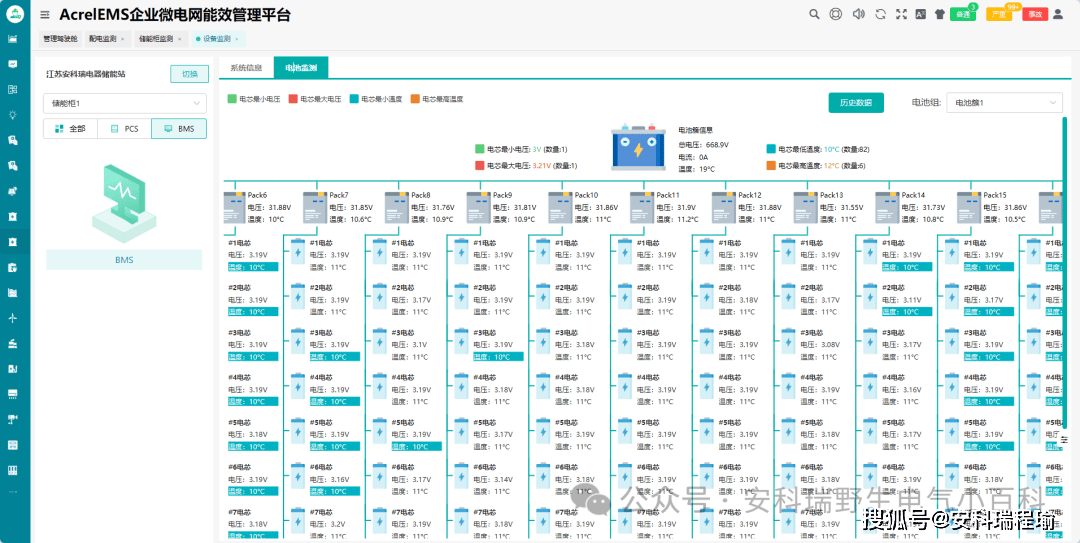Open the search icon in header
This screenshot has height=543, width=1080.
[814, 14]
